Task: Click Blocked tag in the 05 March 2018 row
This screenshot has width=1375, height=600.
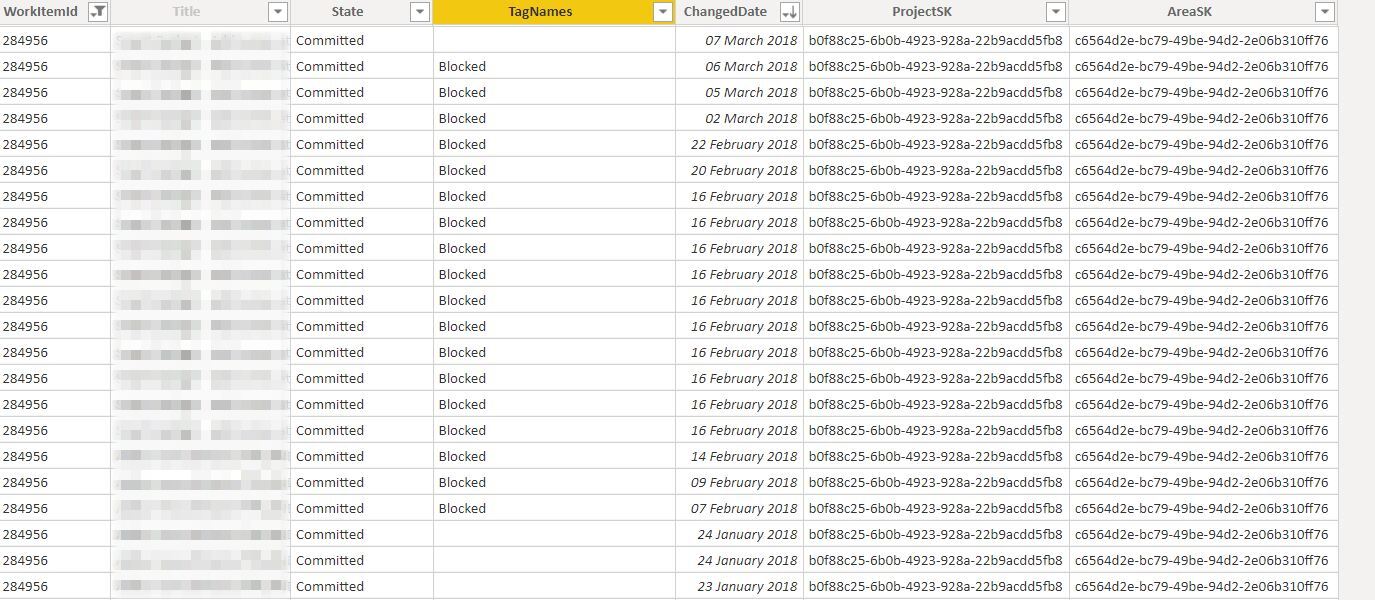Action: (462, 92)
